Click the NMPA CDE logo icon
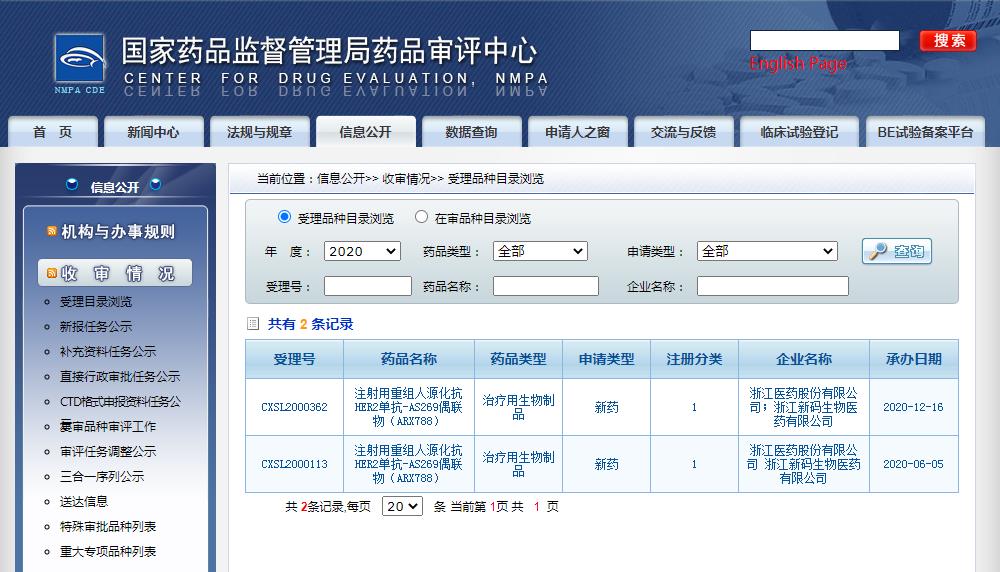This screenshot has height=572, width=1000. pyautogui.click(x=79, y=62)
